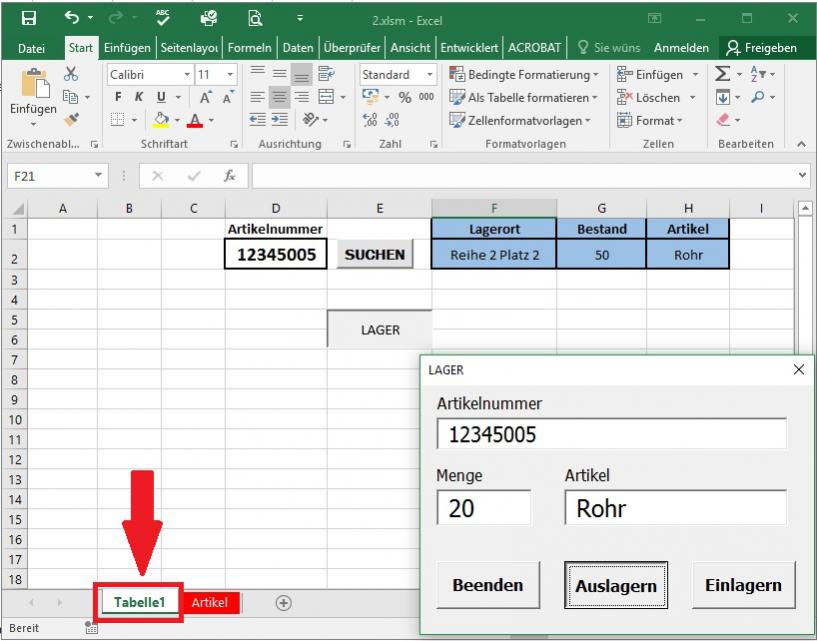Click Beenden in the LAGER dialog

click(x=488, y=585)
